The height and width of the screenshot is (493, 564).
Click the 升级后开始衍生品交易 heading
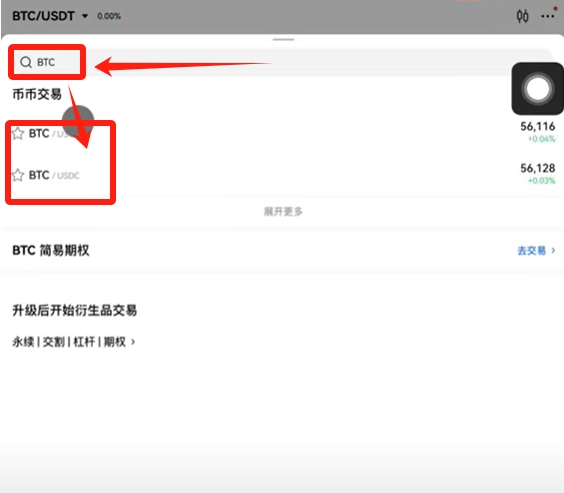pos(75,310)
